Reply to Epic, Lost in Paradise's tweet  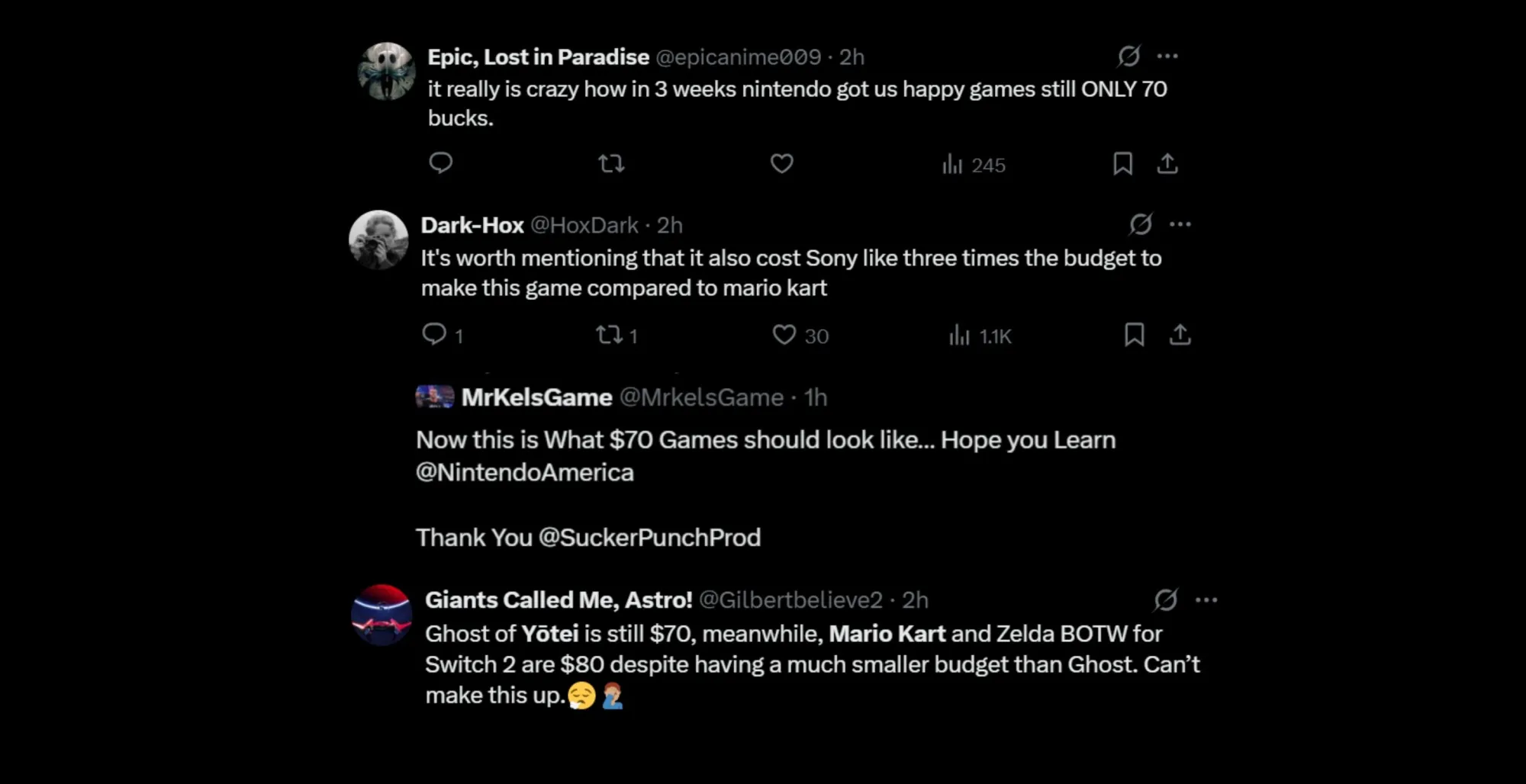(x=440, y=163)
